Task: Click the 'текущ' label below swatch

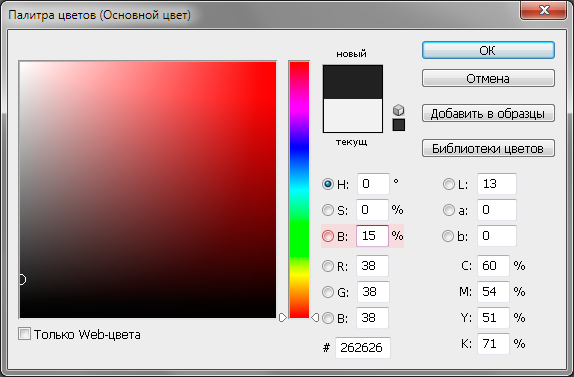Action: click(351, 142)
